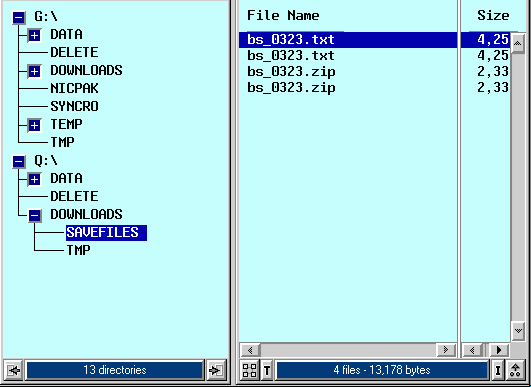Select the TEMP folder label
531x387 pixels.
coord(66,124)
